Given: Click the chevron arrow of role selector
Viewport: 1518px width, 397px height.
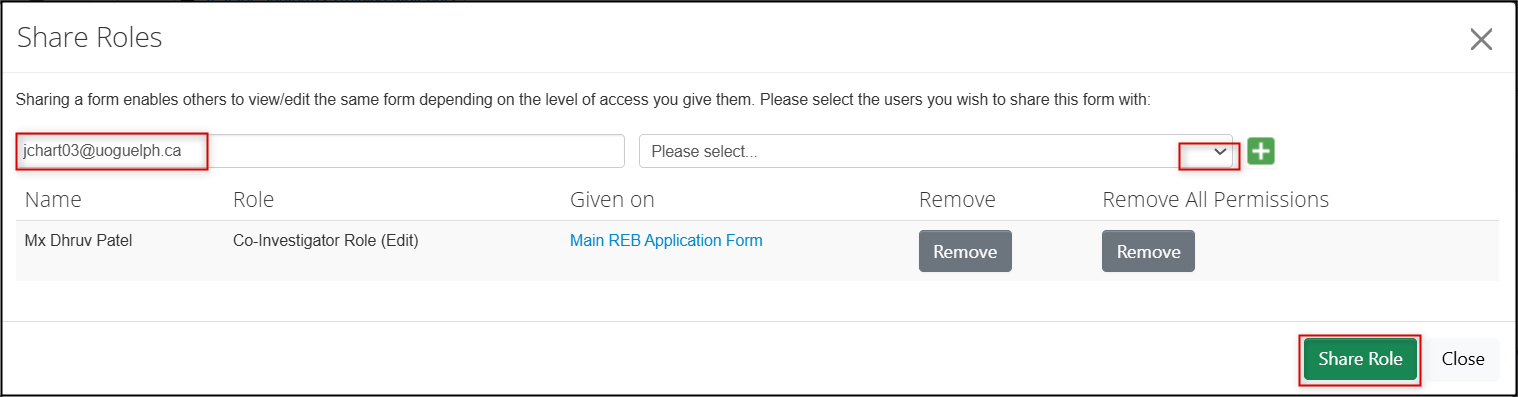Looking at the screenshot, I should [x=1219, y=151].
